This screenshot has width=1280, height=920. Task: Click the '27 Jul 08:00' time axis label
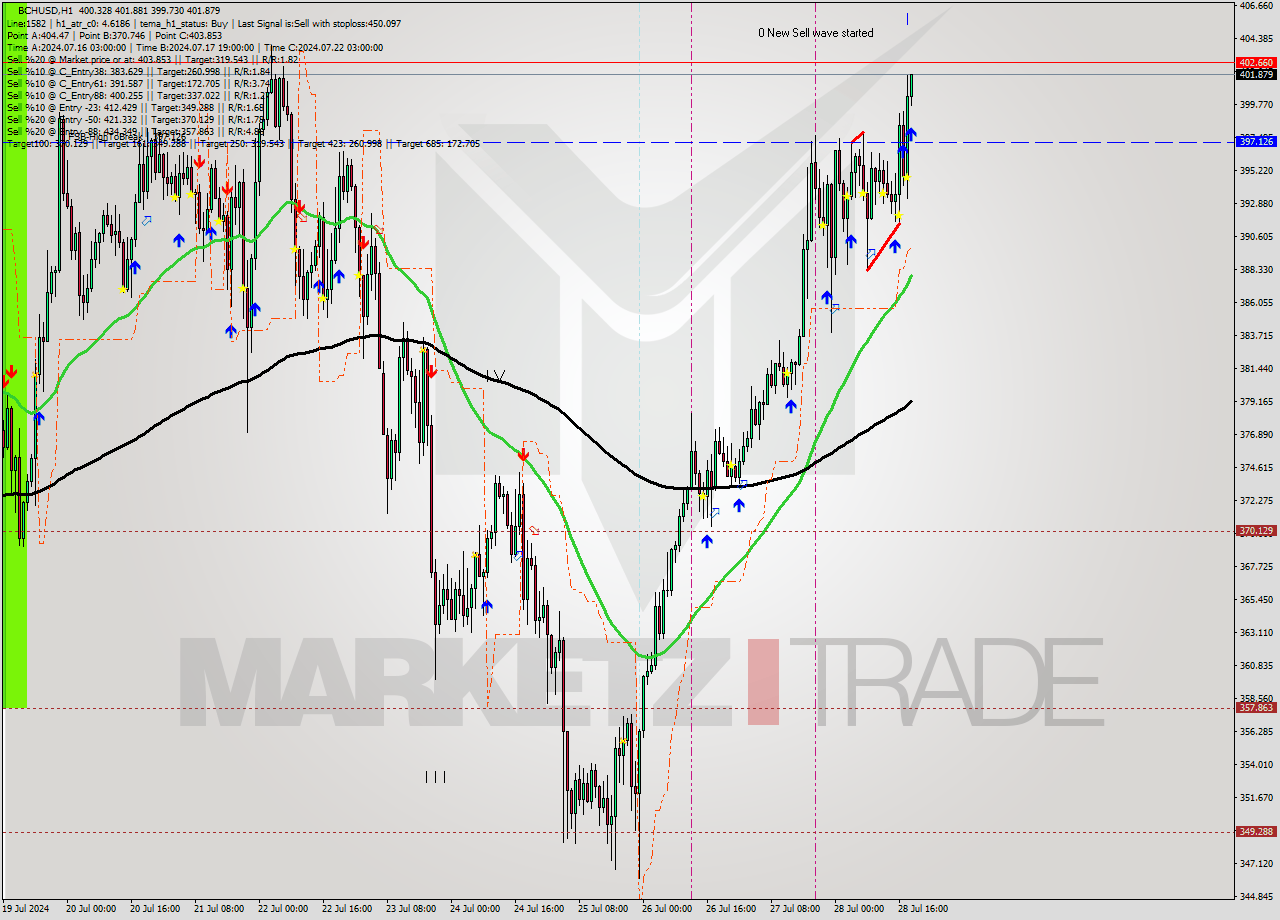click(x=795, y=909)
